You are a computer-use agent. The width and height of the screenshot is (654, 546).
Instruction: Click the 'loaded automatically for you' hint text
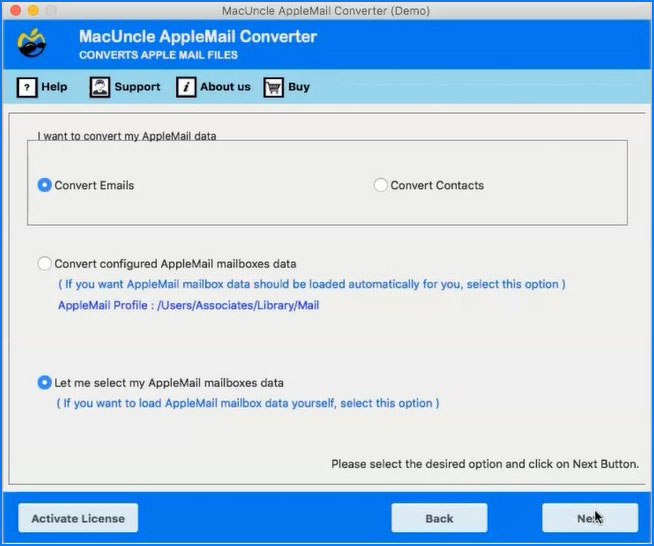(312, 284)
